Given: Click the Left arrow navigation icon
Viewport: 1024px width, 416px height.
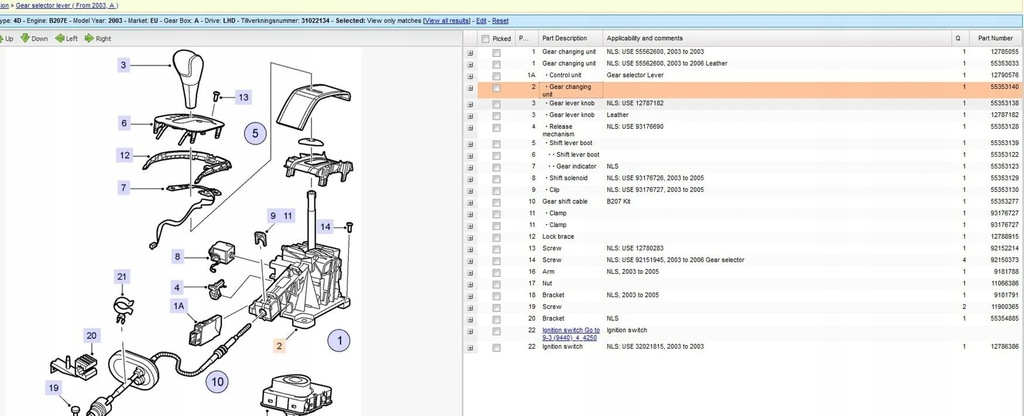Looking at the screenshot, I should pyautogui.click(x=60, y=39).
